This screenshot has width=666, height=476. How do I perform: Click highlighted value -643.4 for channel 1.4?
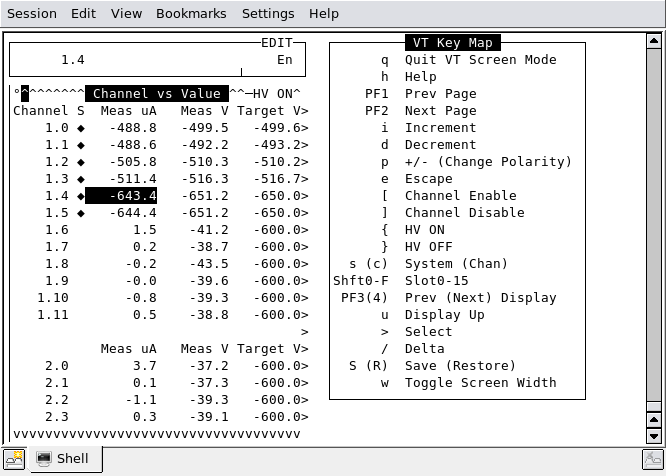[121, 196]
